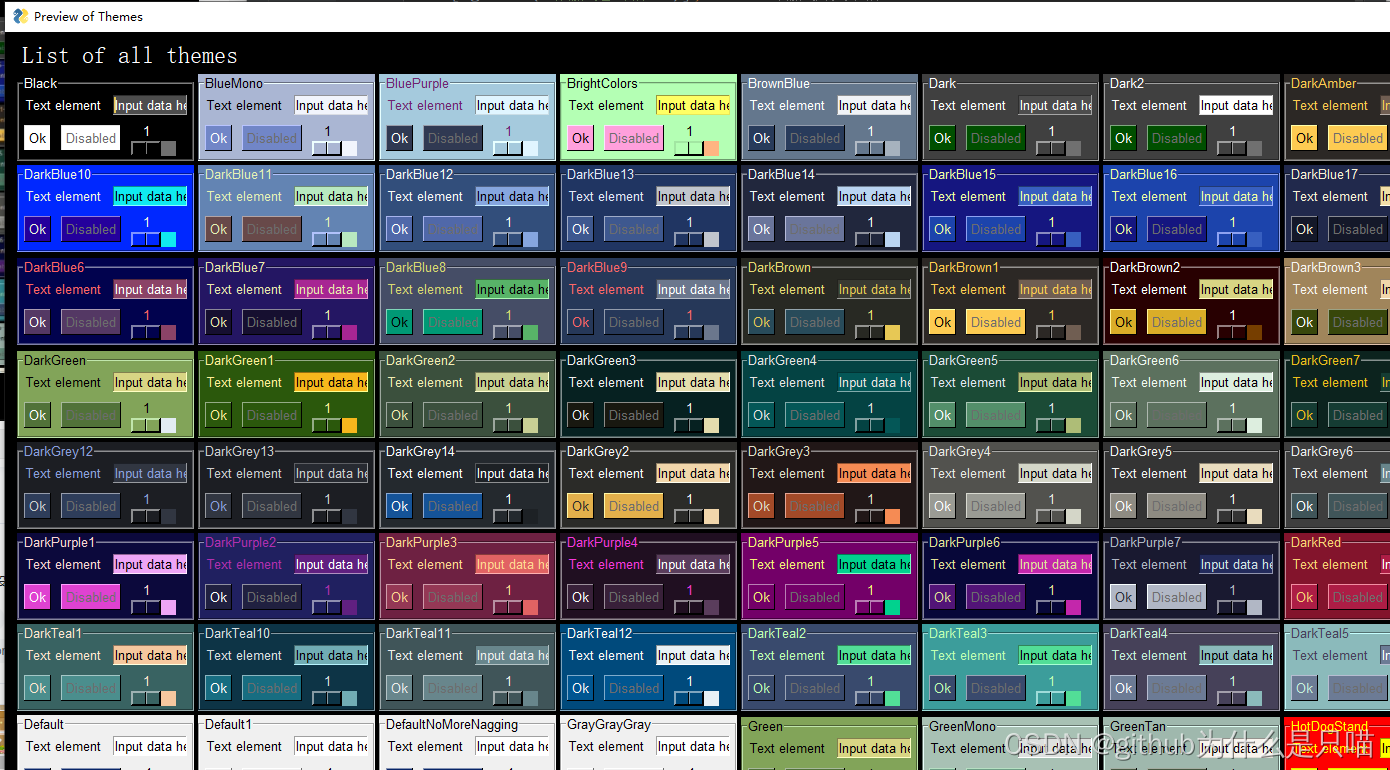Image resolution: width=1390 pixels, height=770 pixels.
Task: Click the Disabled button in DarkBrown2 theme
Action: [x=1177, y=322]
